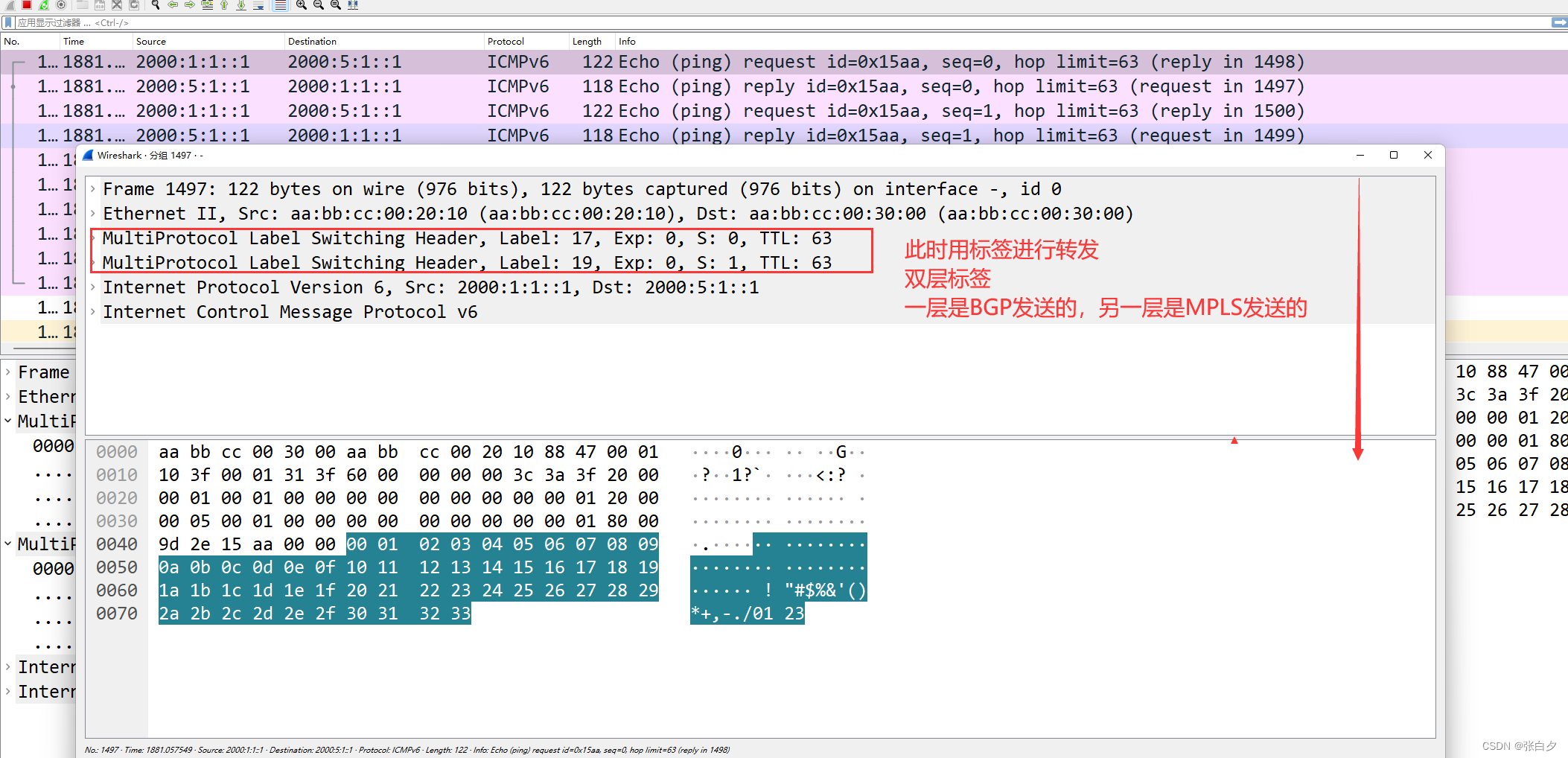
Task: Click hex offset 0070 row in dialog
Action: [x=117, y=614]
